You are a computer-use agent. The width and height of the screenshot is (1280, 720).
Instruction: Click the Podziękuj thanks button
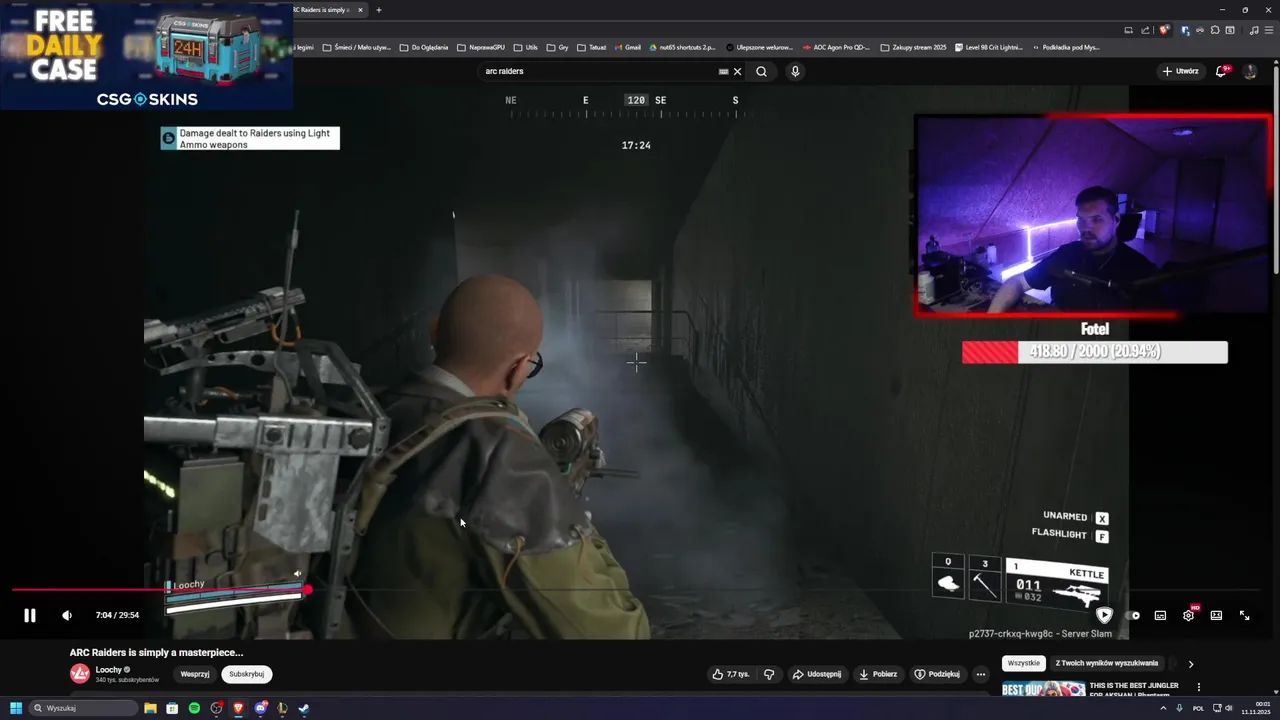937,674
